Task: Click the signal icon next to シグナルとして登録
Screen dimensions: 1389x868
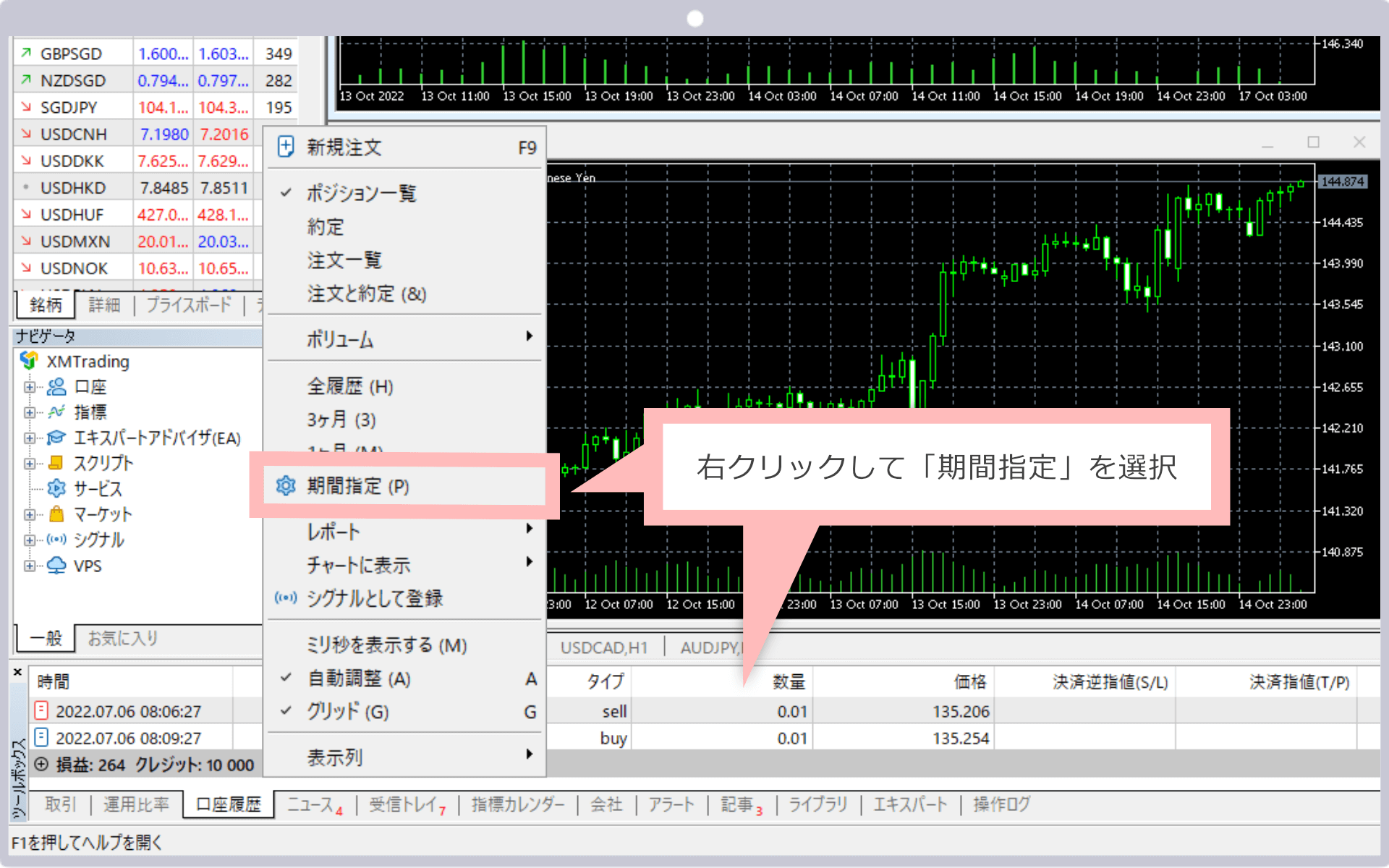Action: 286,598
